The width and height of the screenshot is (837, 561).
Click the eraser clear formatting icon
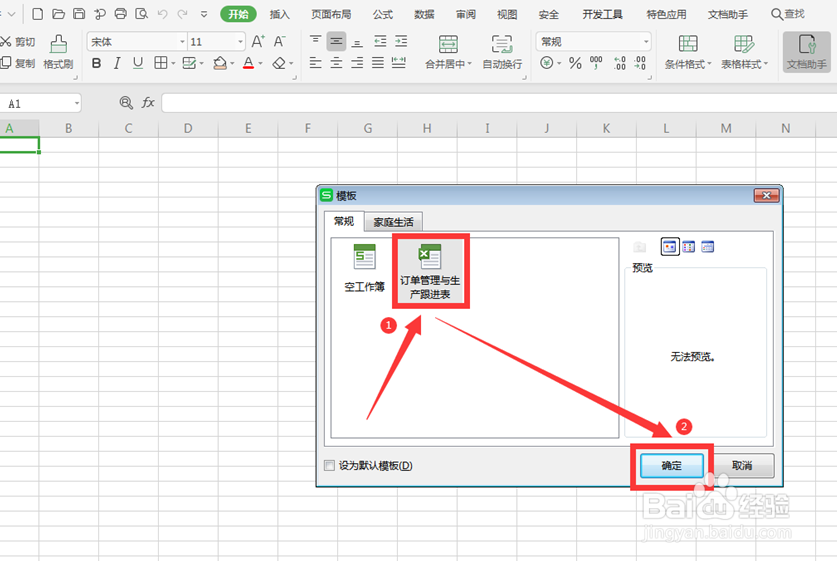[x=279, y=63]
